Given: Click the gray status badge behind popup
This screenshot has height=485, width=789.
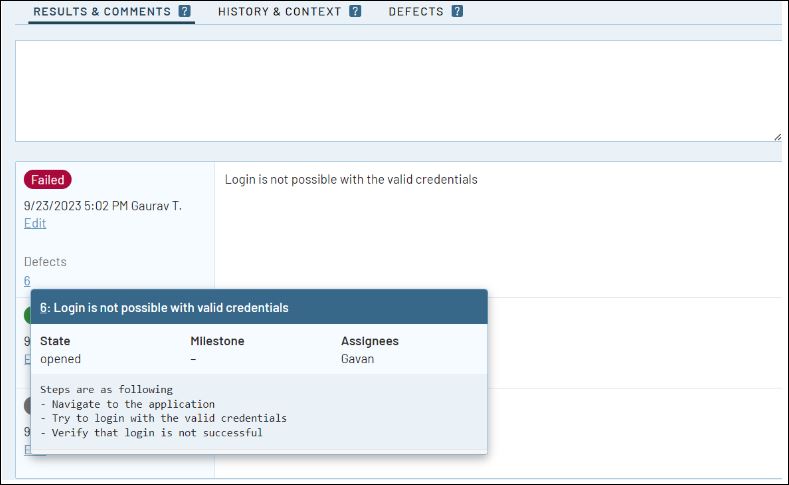Looking at the screenshot, I should (27, 406).
